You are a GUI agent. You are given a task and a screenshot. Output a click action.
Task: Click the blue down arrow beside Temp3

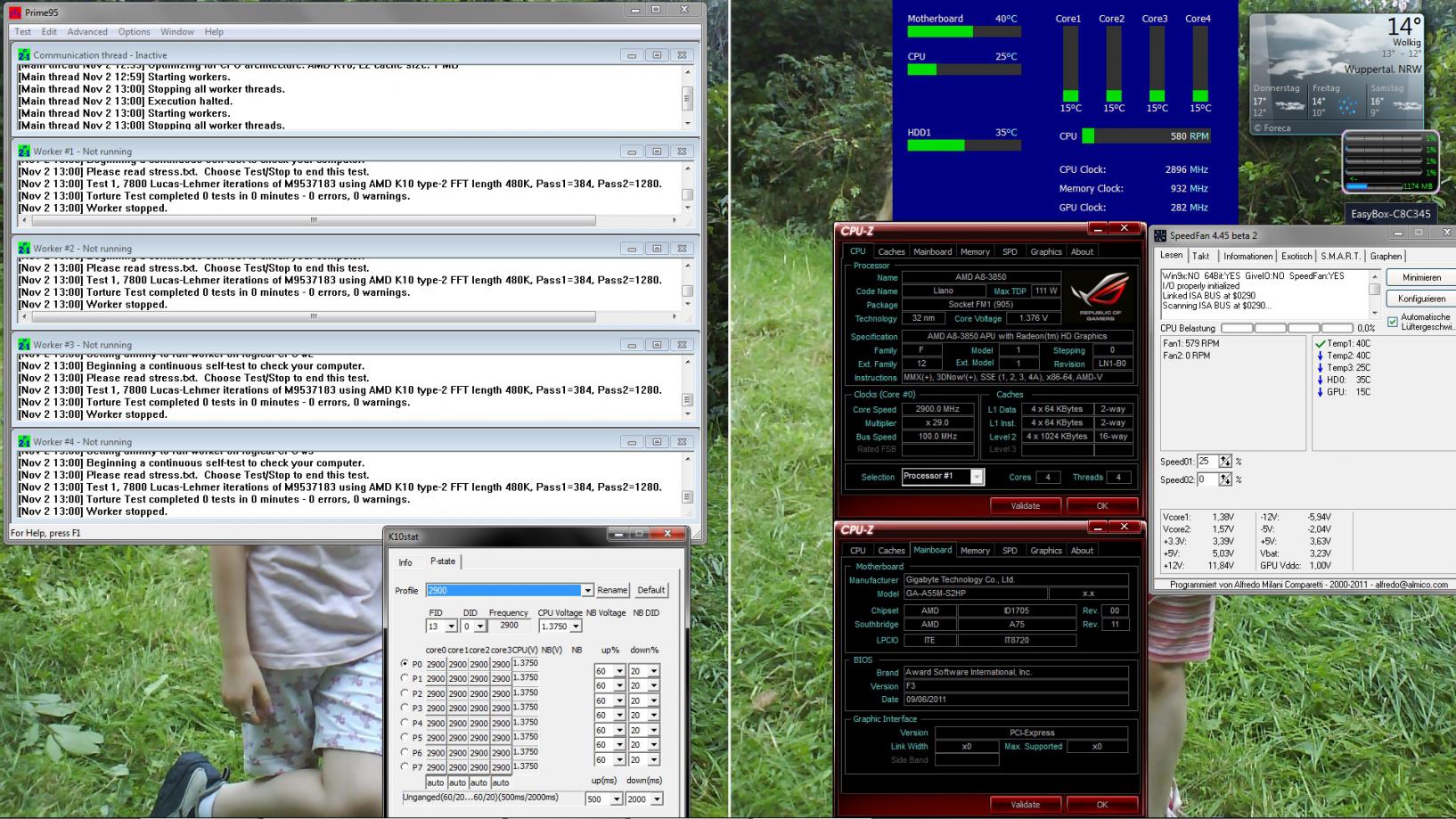1321,368
